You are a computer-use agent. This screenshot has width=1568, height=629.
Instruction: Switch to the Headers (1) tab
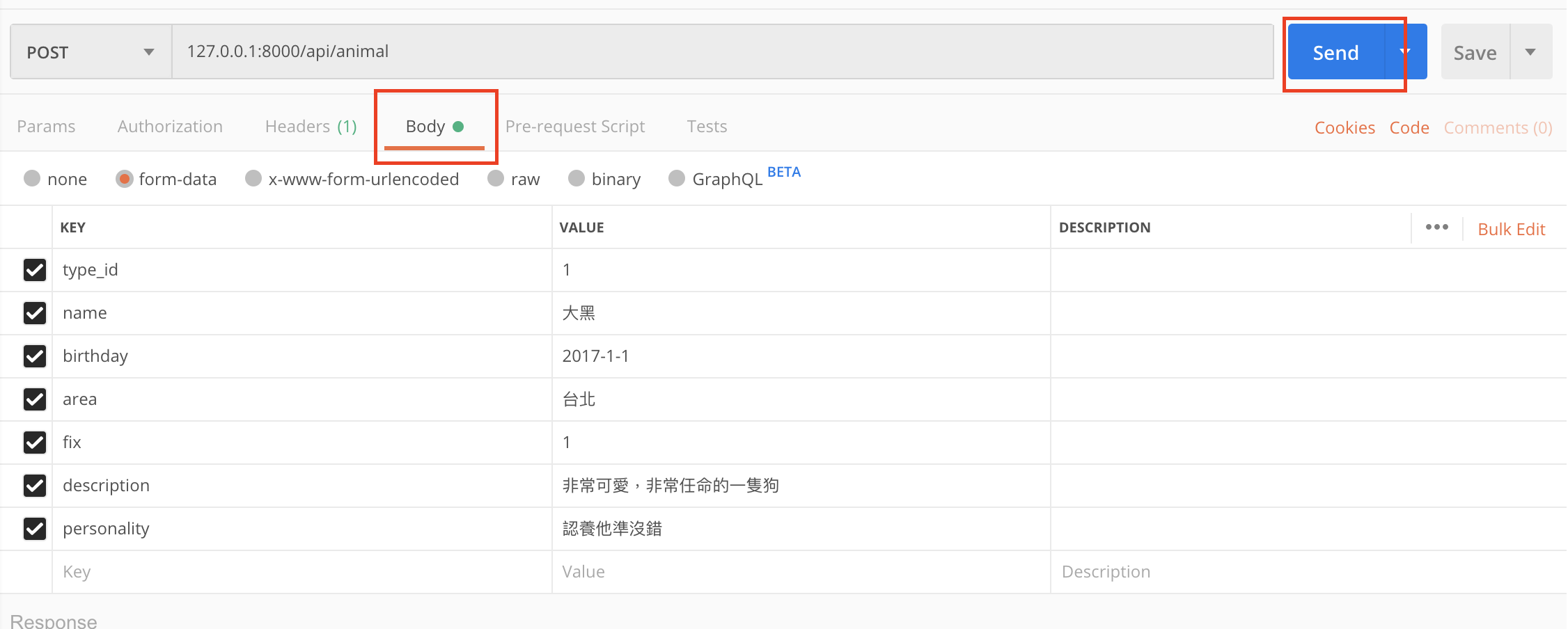[x=311, y=127]
